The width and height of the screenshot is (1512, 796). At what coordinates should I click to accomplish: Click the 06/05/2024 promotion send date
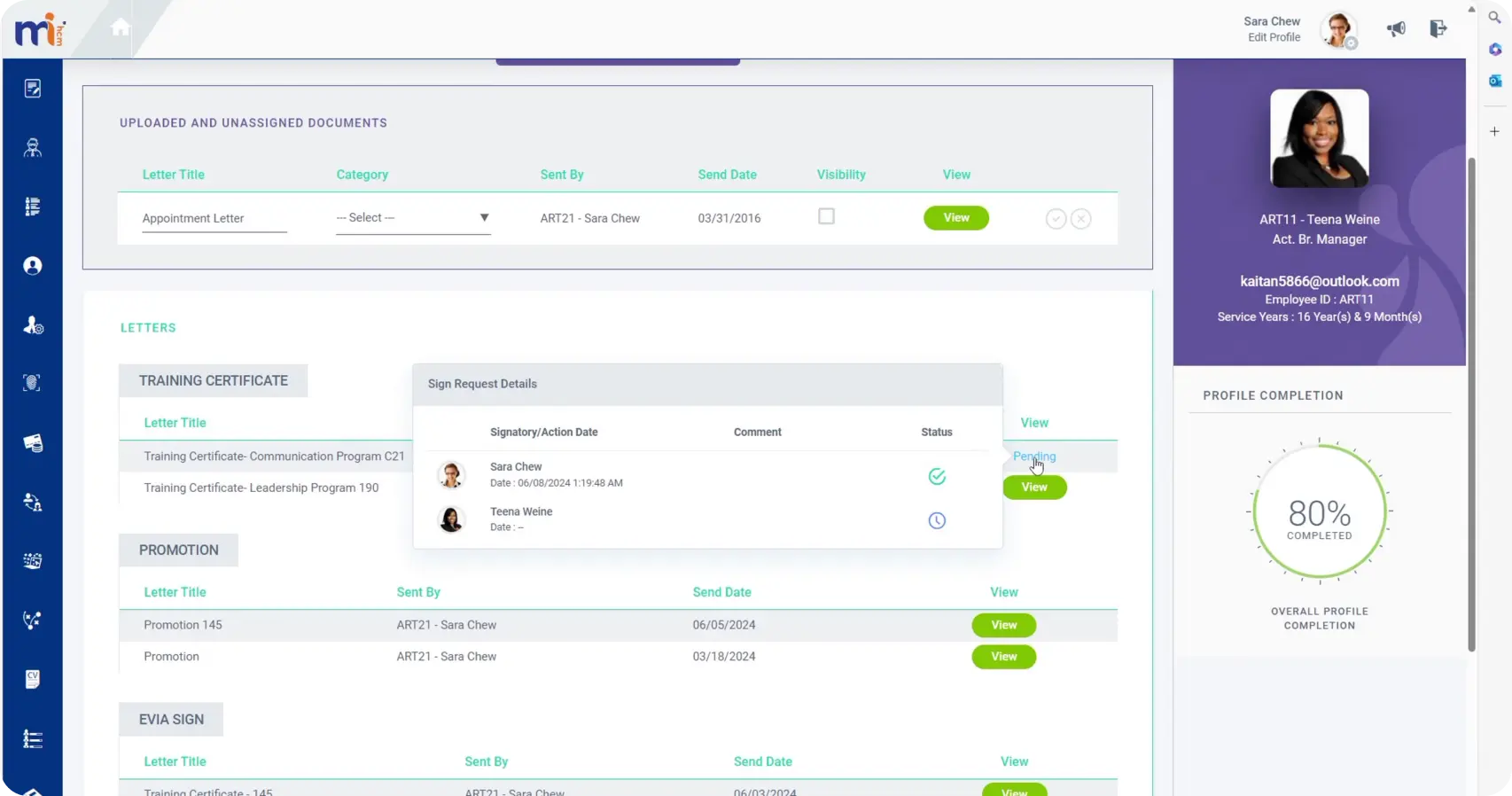coord(724,625)
